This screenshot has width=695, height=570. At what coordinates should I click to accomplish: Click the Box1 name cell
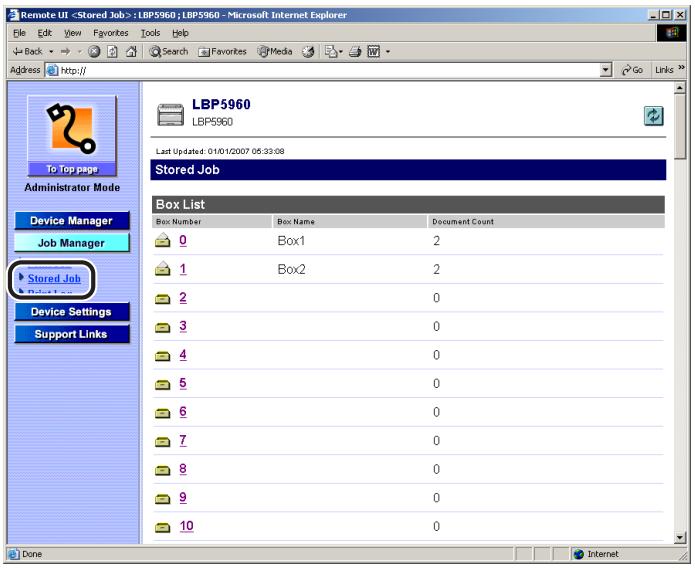(291, 241)
